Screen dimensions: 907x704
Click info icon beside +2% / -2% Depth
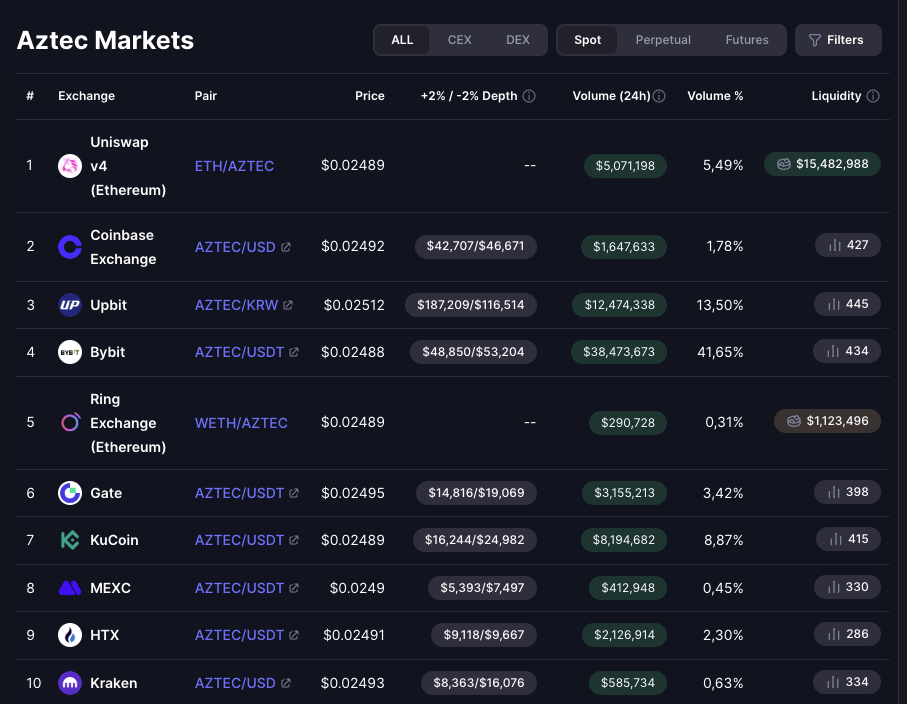529,96
